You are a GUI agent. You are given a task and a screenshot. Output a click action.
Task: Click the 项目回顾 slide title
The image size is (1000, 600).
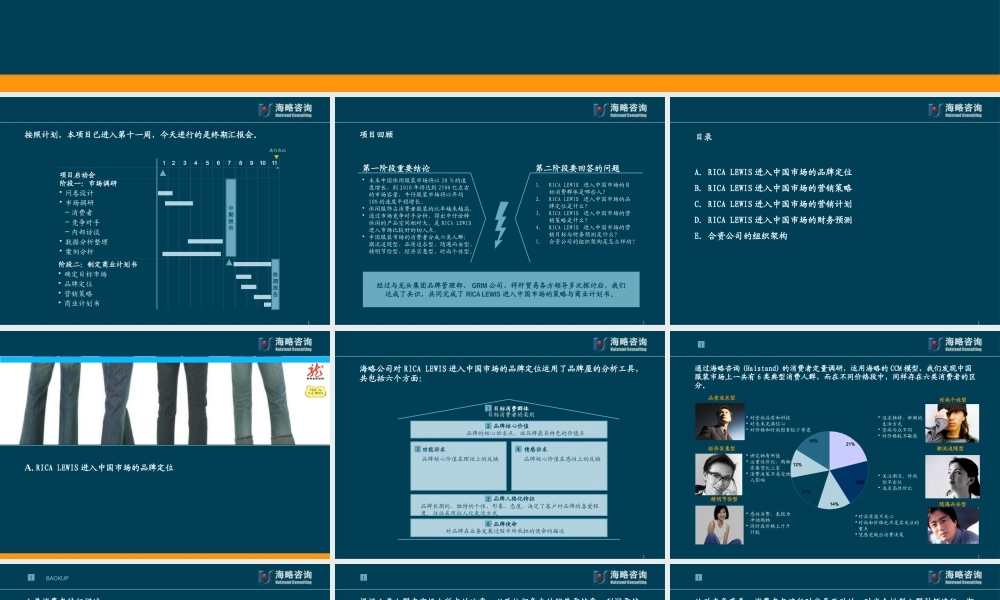pos(376,135)
